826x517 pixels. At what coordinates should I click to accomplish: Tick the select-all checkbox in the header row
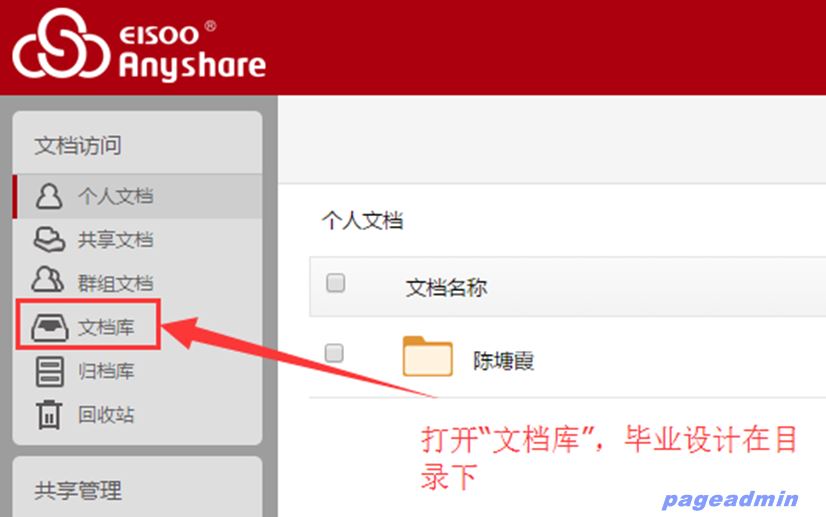click(x=336, y=283)
